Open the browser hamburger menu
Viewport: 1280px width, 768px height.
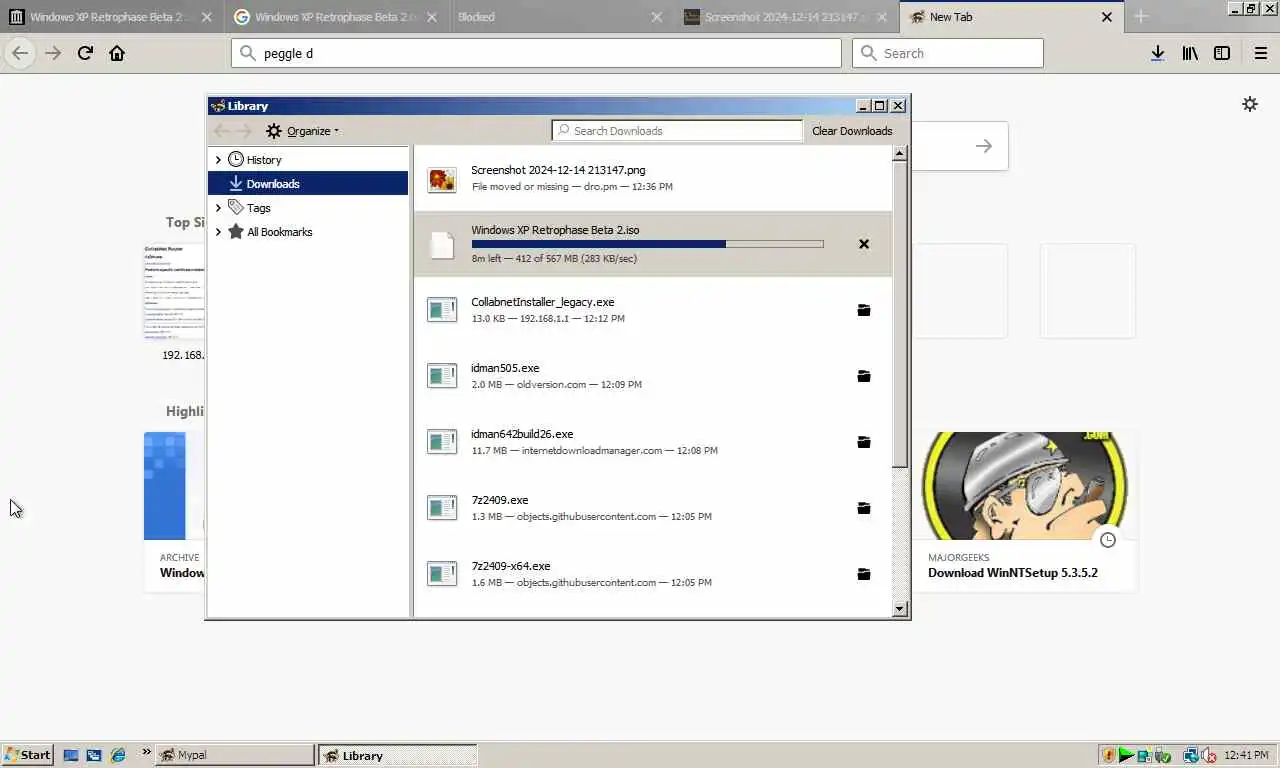click(1260, 53)
